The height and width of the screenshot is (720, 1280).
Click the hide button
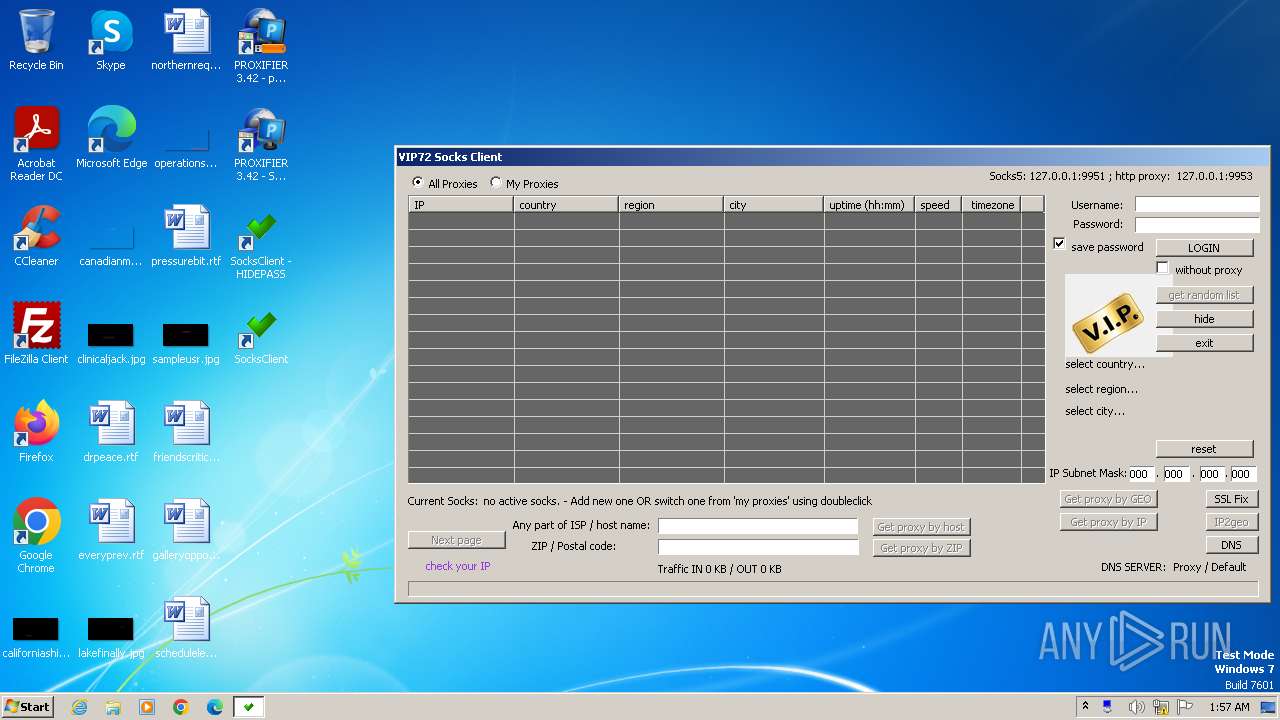(1204, 319)
